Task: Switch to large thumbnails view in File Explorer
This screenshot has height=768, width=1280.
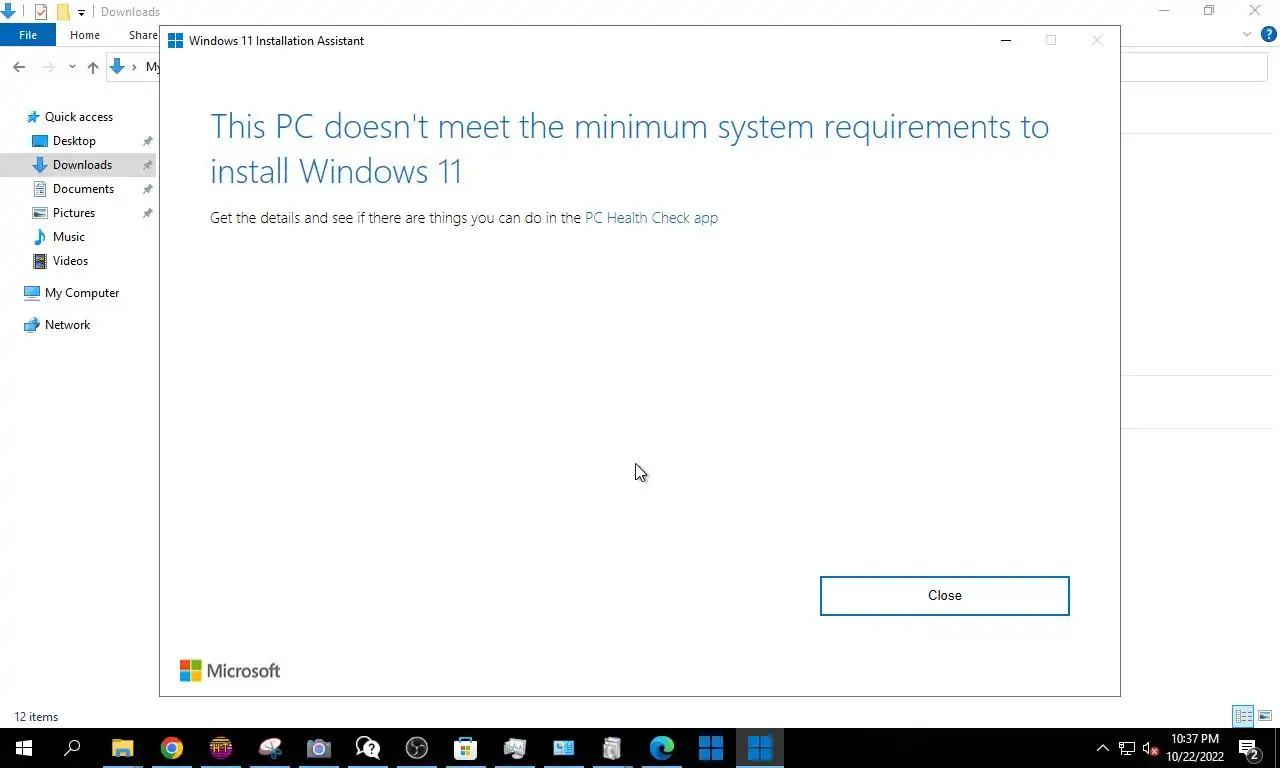Action: click(1265, 716)
